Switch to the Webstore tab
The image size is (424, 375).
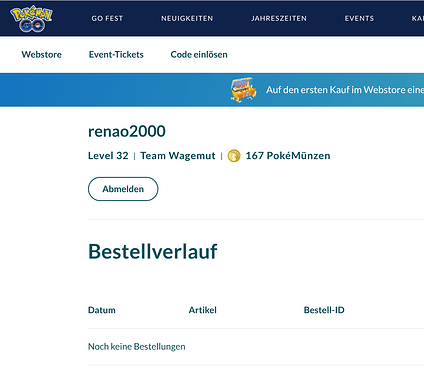point(42,54)
